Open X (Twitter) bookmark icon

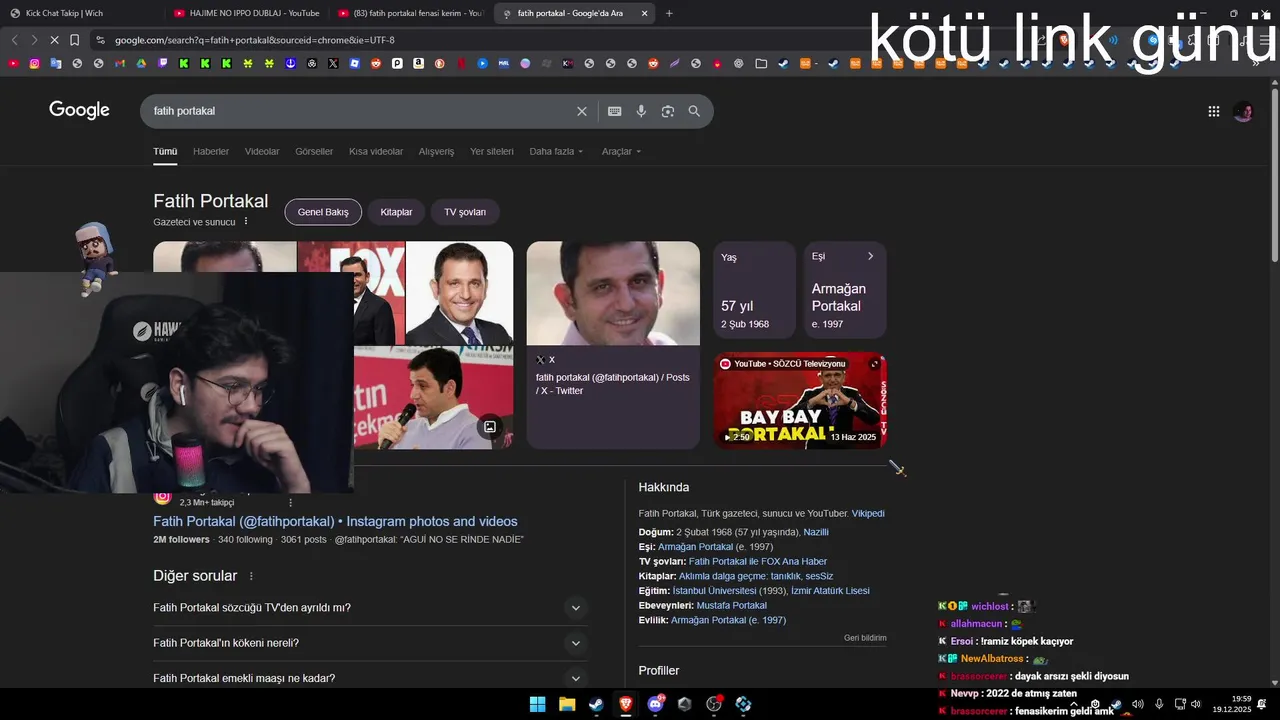tap(333, 63)
